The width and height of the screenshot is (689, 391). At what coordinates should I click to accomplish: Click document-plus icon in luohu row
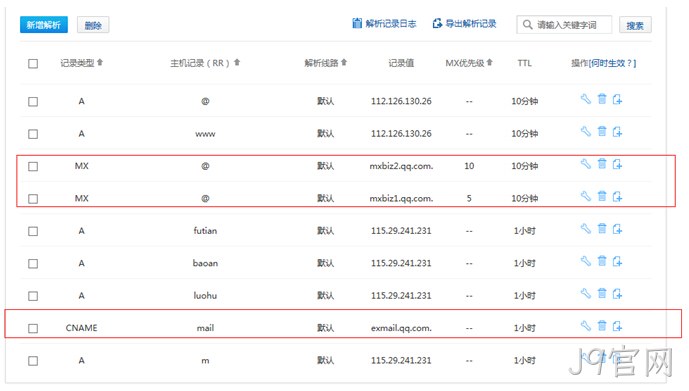coord(617,293)
